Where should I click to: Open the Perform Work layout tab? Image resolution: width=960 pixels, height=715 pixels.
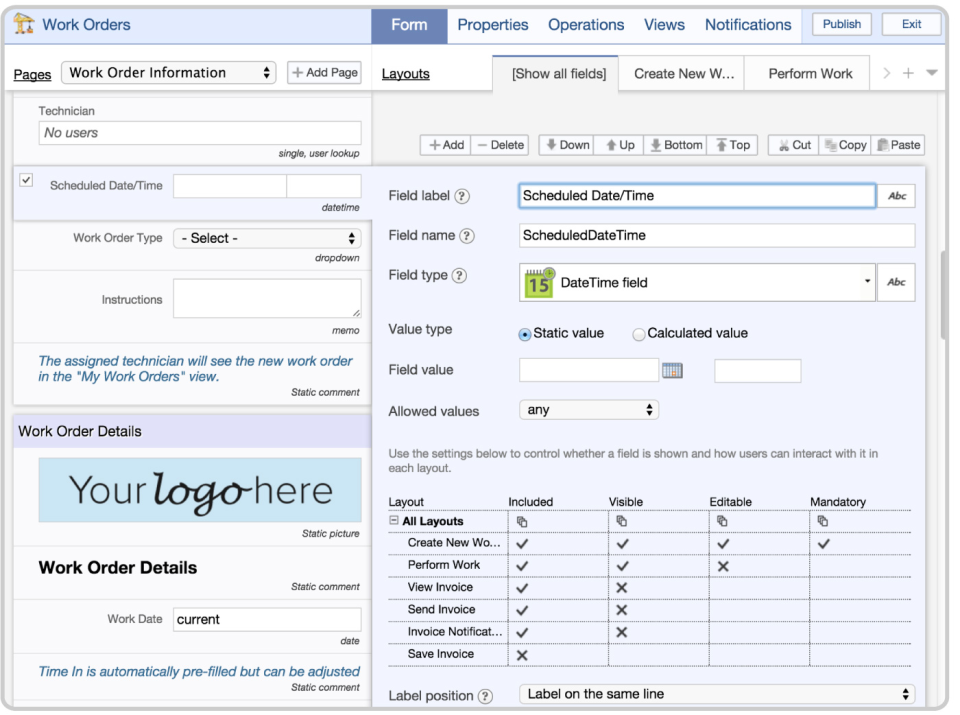(807, 72)
